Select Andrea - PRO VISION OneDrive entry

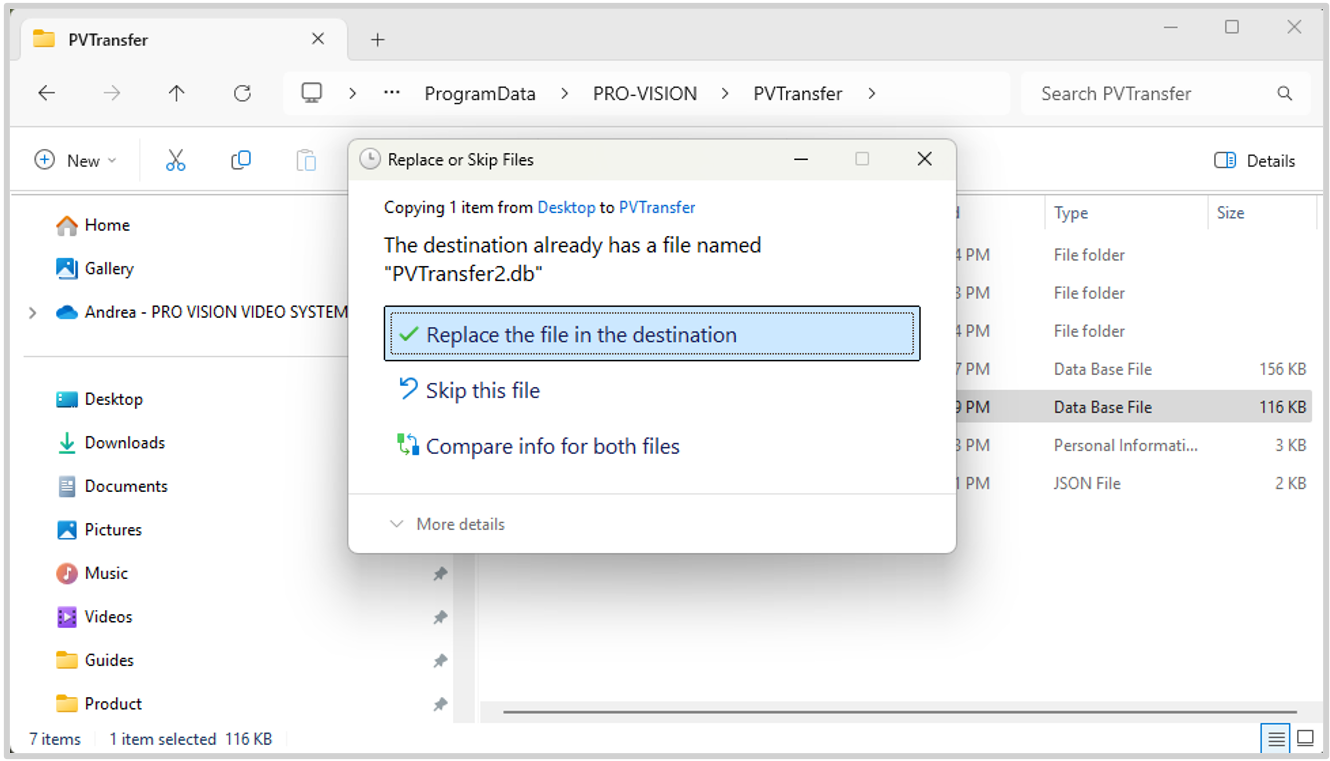pos(202,312)
